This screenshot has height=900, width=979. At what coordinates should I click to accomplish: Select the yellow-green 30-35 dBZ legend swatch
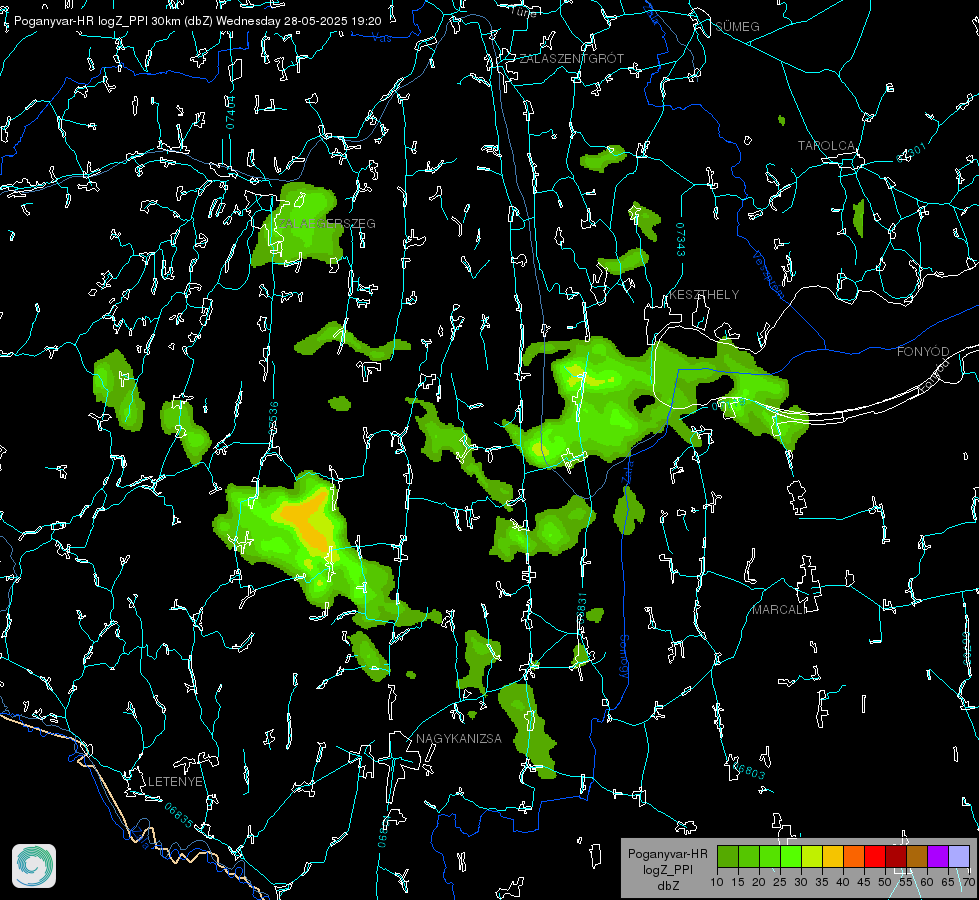point(812,856)
